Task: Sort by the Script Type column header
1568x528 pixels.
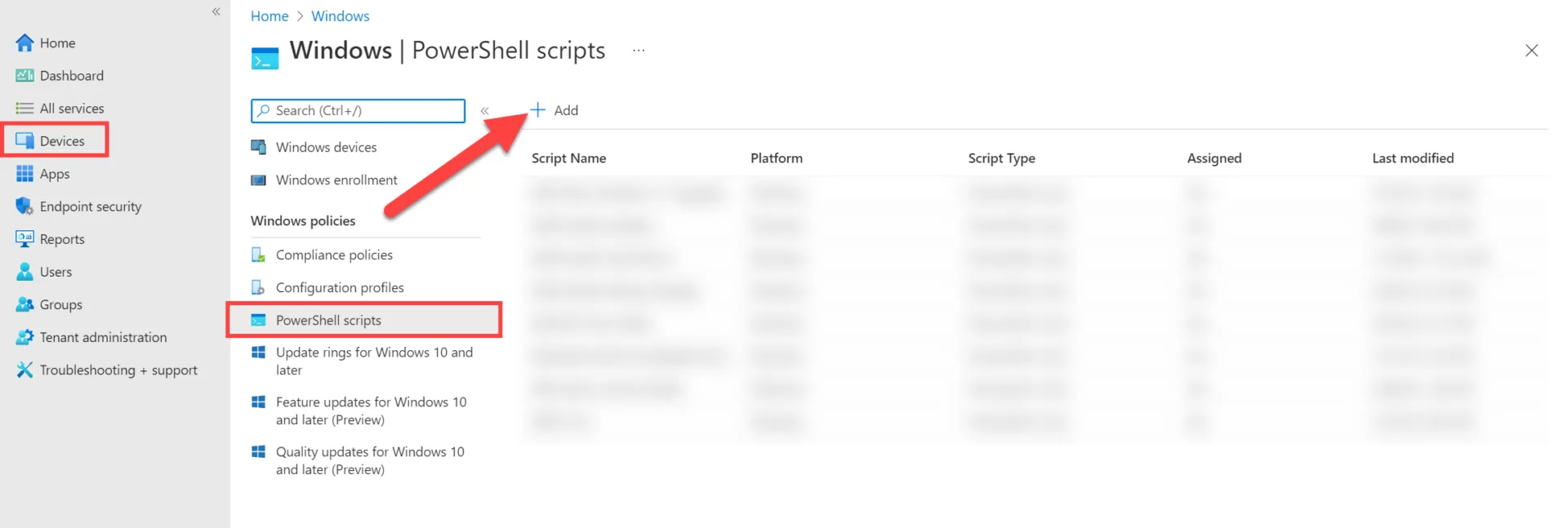Action: 1001,158
